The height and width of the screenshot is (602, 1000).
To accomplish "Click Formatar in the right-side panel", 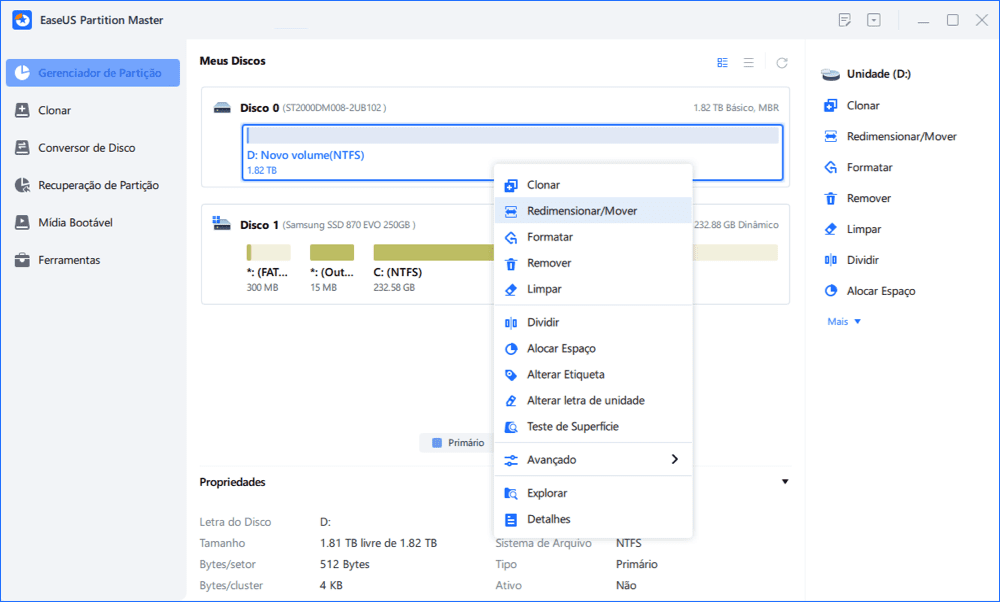I will click(858, 168).
